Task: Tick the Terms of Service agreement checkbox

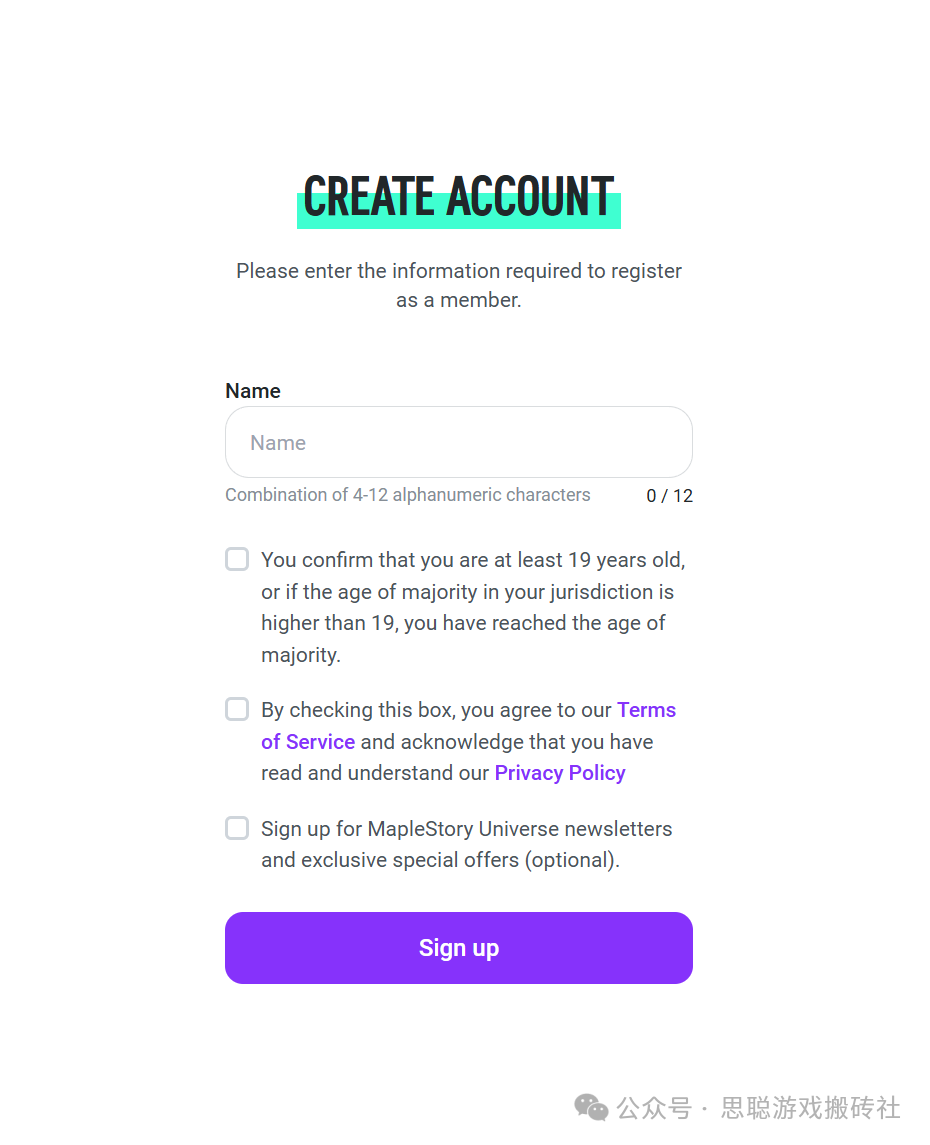Action: [237, 710]
